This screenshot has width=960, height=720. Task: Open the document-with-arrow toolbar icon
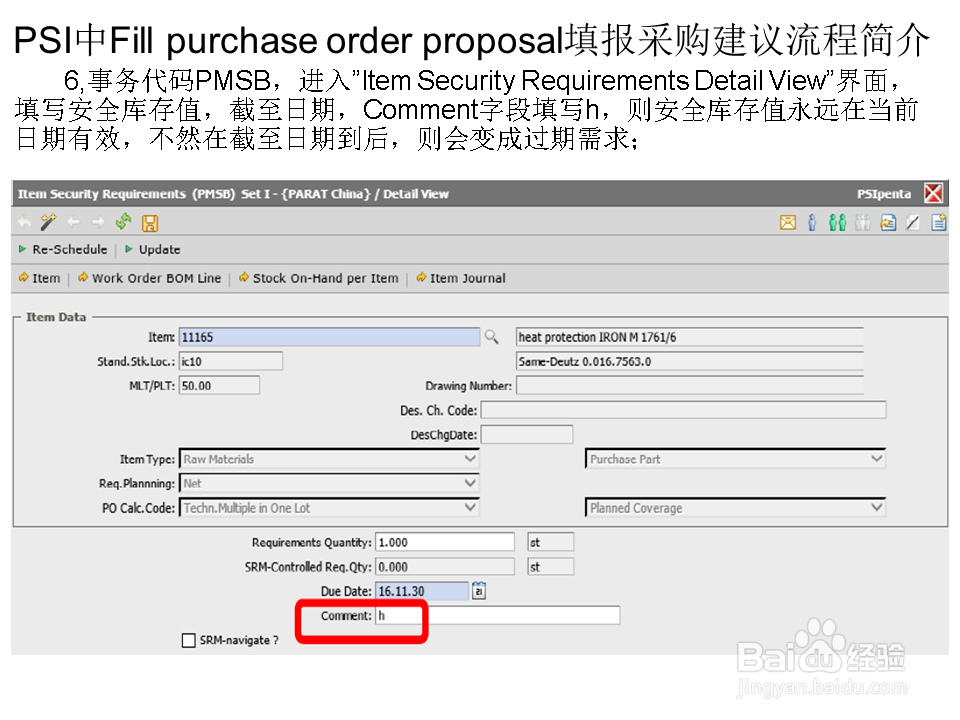pos(887,223)
